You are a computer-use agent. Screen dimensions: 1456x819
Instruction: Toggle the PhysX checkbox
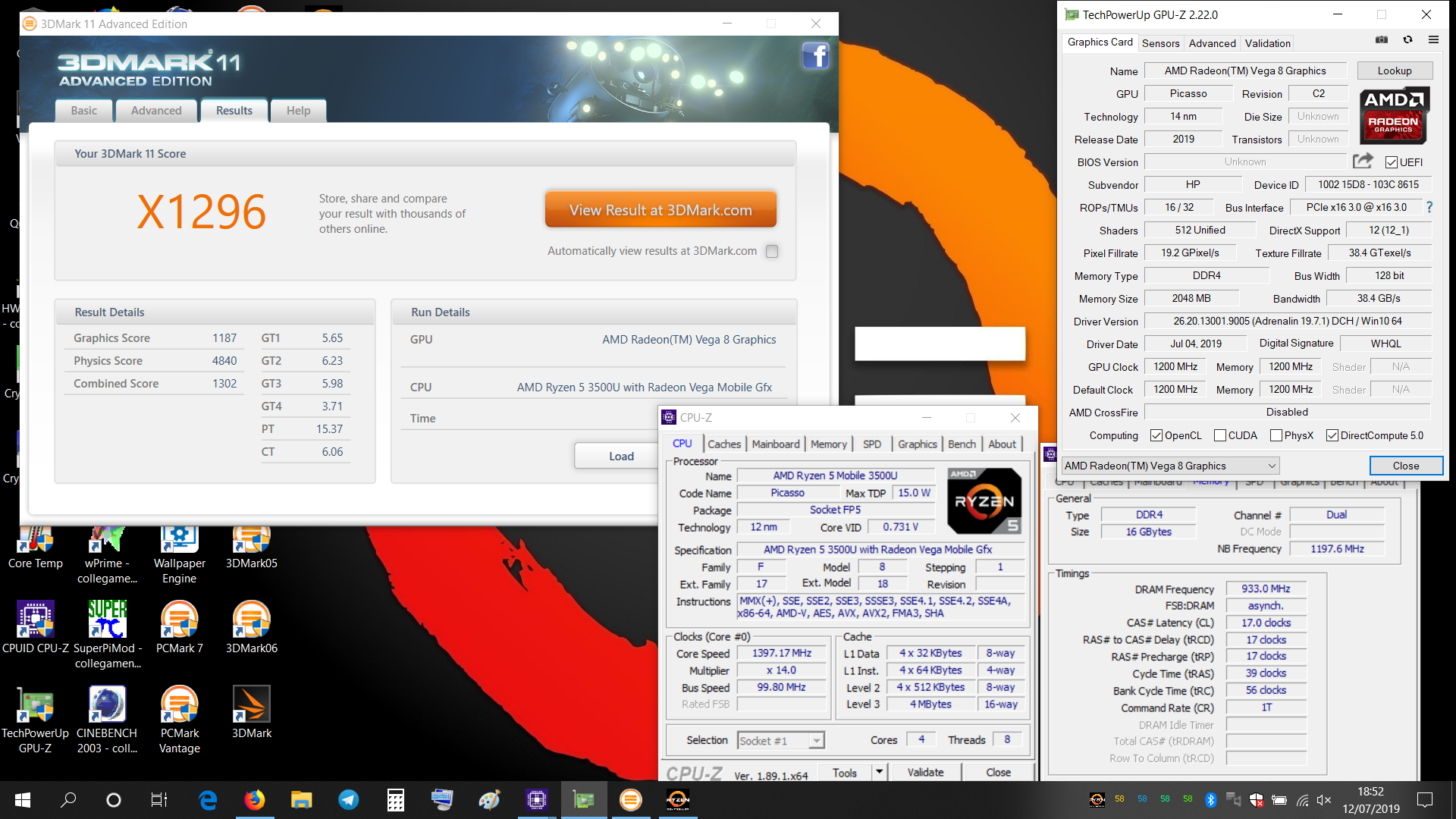1276,435
